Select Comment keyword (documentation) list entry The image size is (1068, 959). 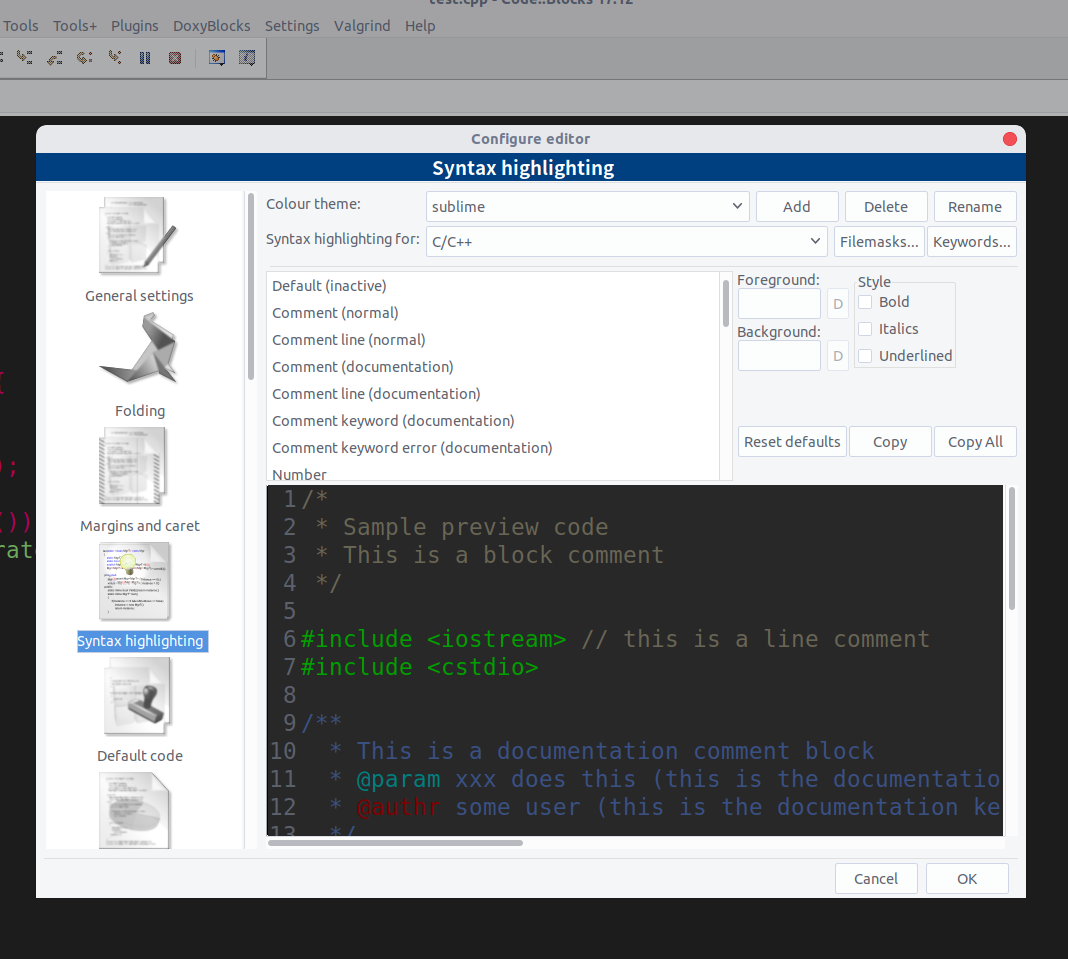pyautogui.click(x=493, y=421)
